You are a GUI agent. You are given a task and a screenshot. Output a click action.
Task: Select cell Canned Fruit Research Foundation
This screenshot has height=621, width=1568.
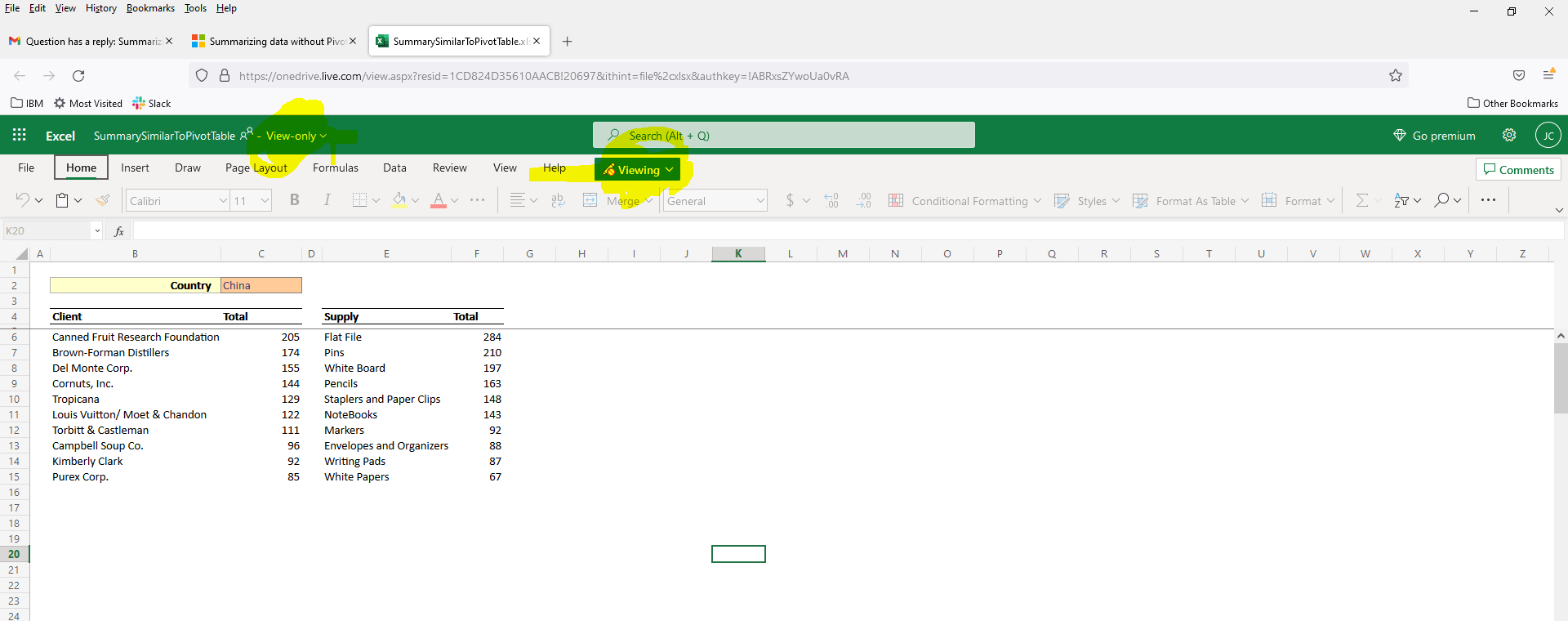(136, 337)
